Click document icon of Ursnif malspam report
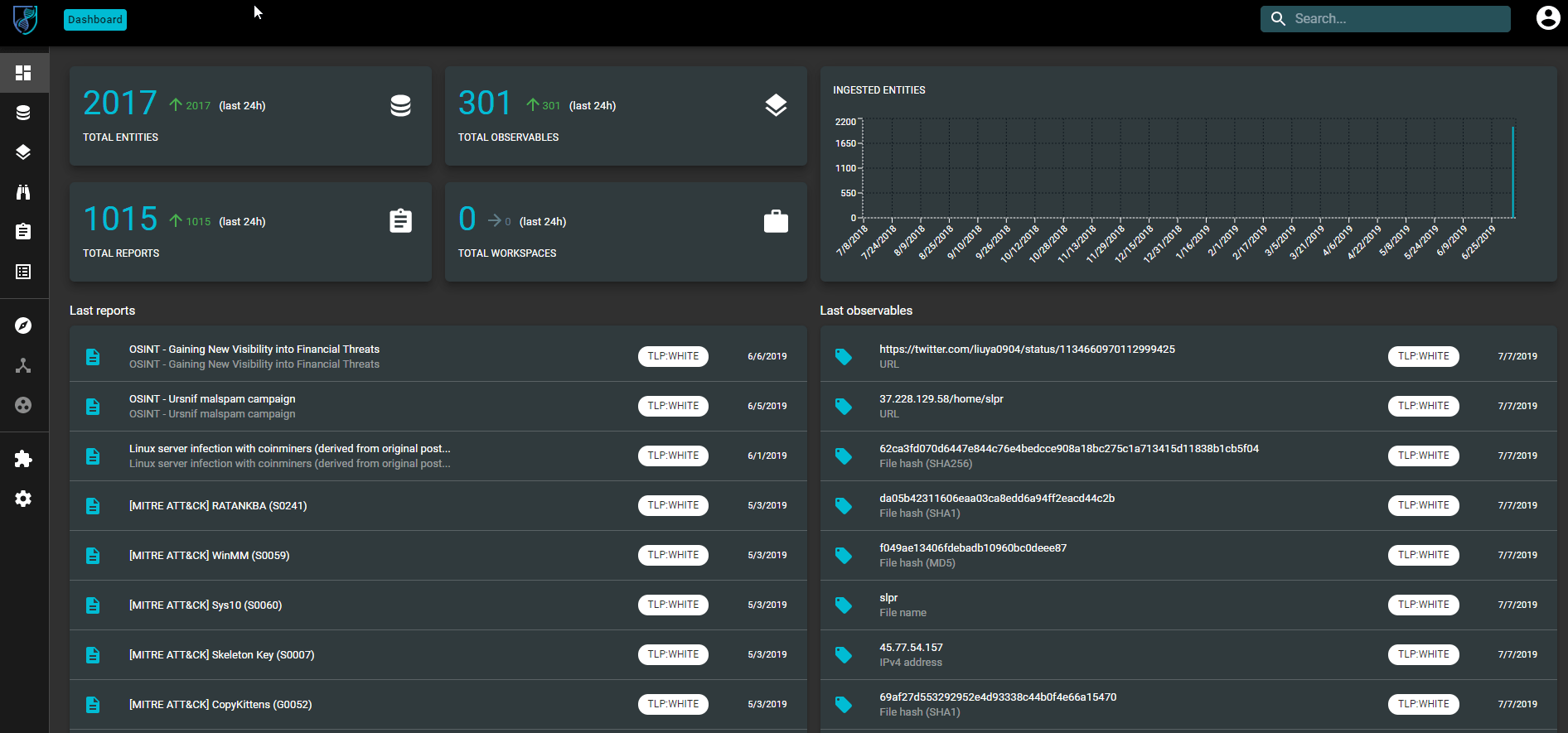Viewport: 1568px width, 733px height. [93, 407]
